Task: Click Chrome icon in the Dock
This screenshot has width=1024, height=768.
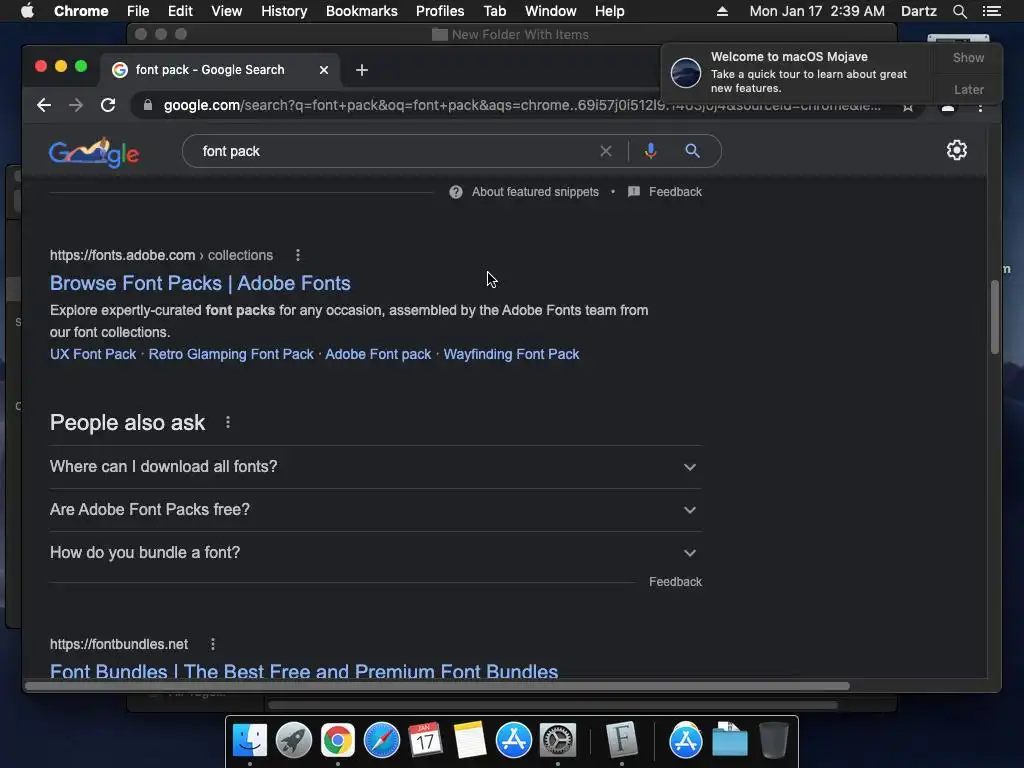Action: (338, 740)
